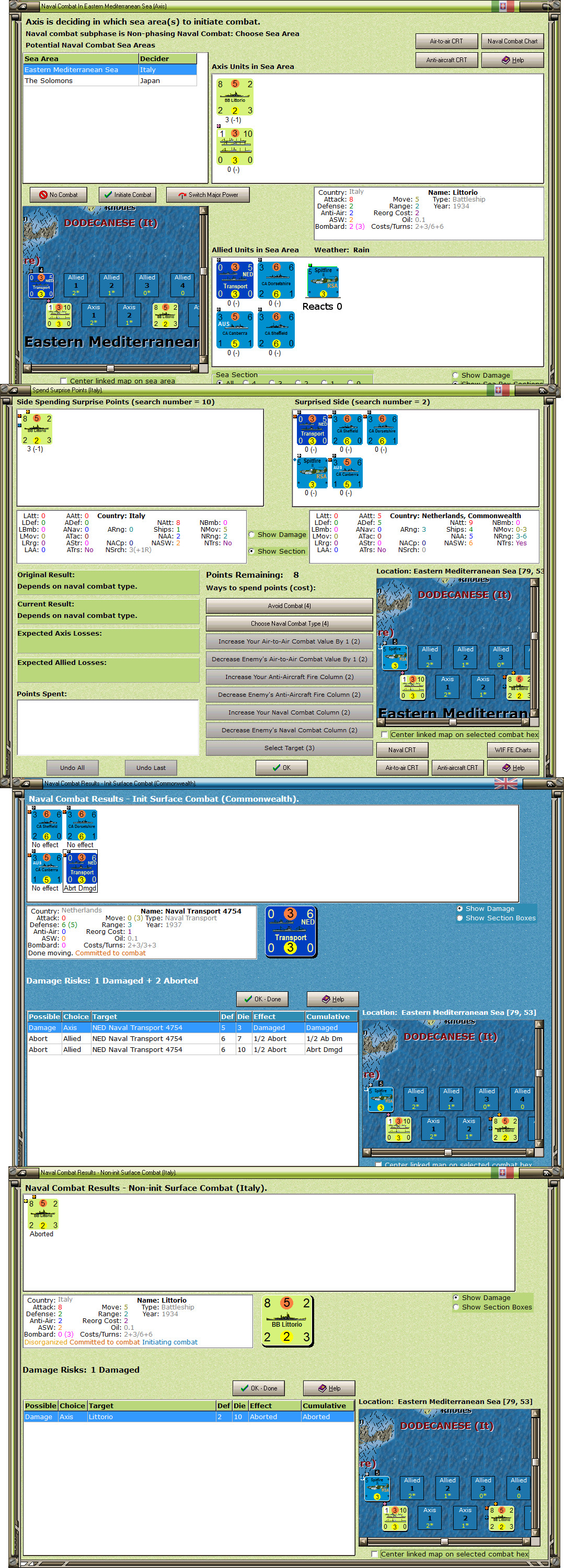
Task: Click large BB Littorio counter beside Italy details
Action: (x=287, y=1320)
